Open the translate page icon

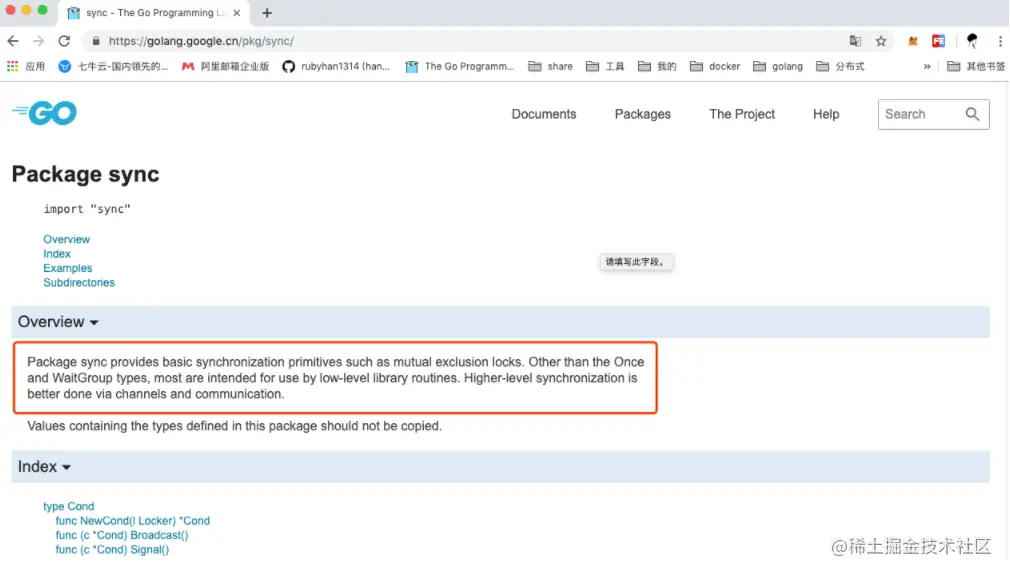point(855,41)
